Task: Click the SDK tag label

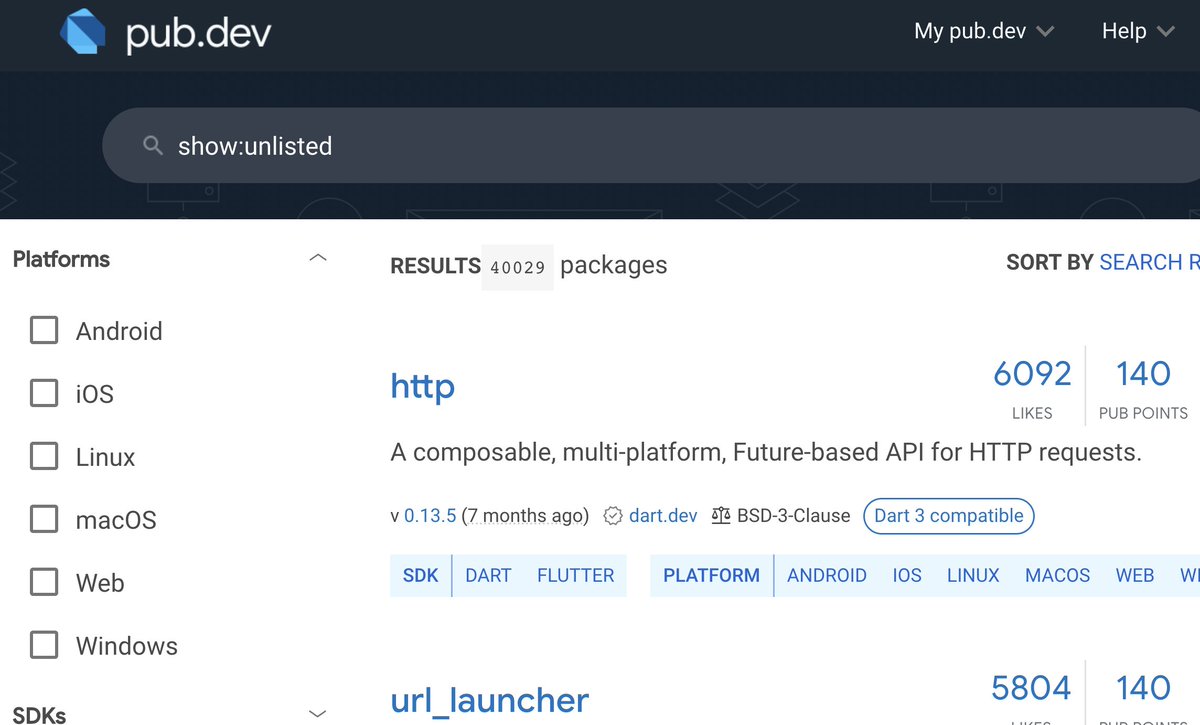Action: pos(421,576)
